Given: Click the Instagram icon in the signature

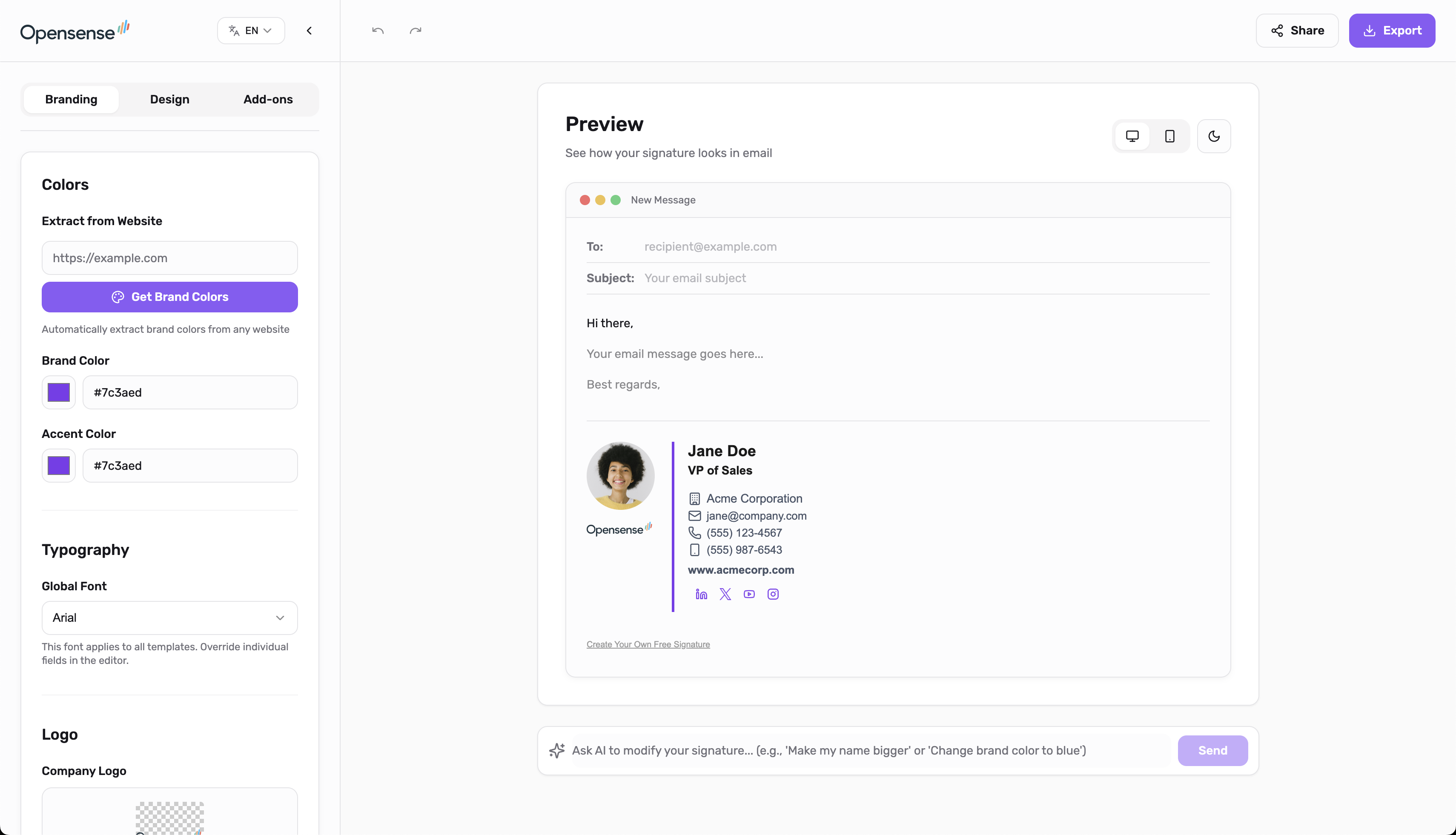Looking at the screenshot, I should tap(773, 594).
